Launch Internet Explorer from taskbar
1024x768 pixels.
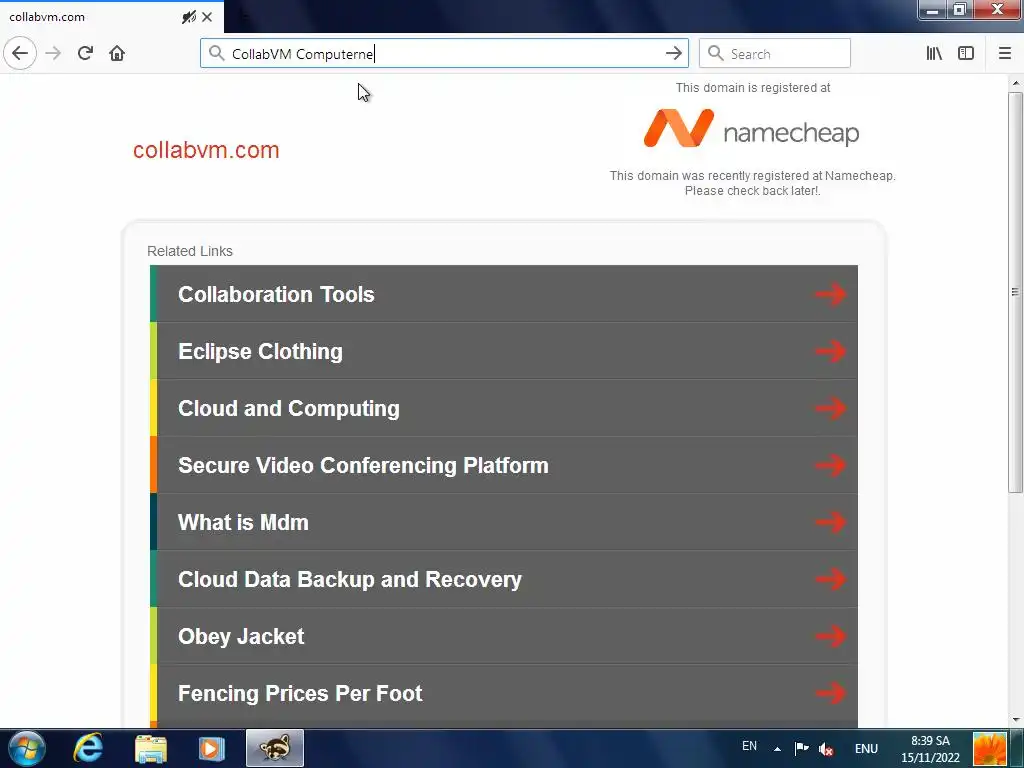click(x=88, y=748)
